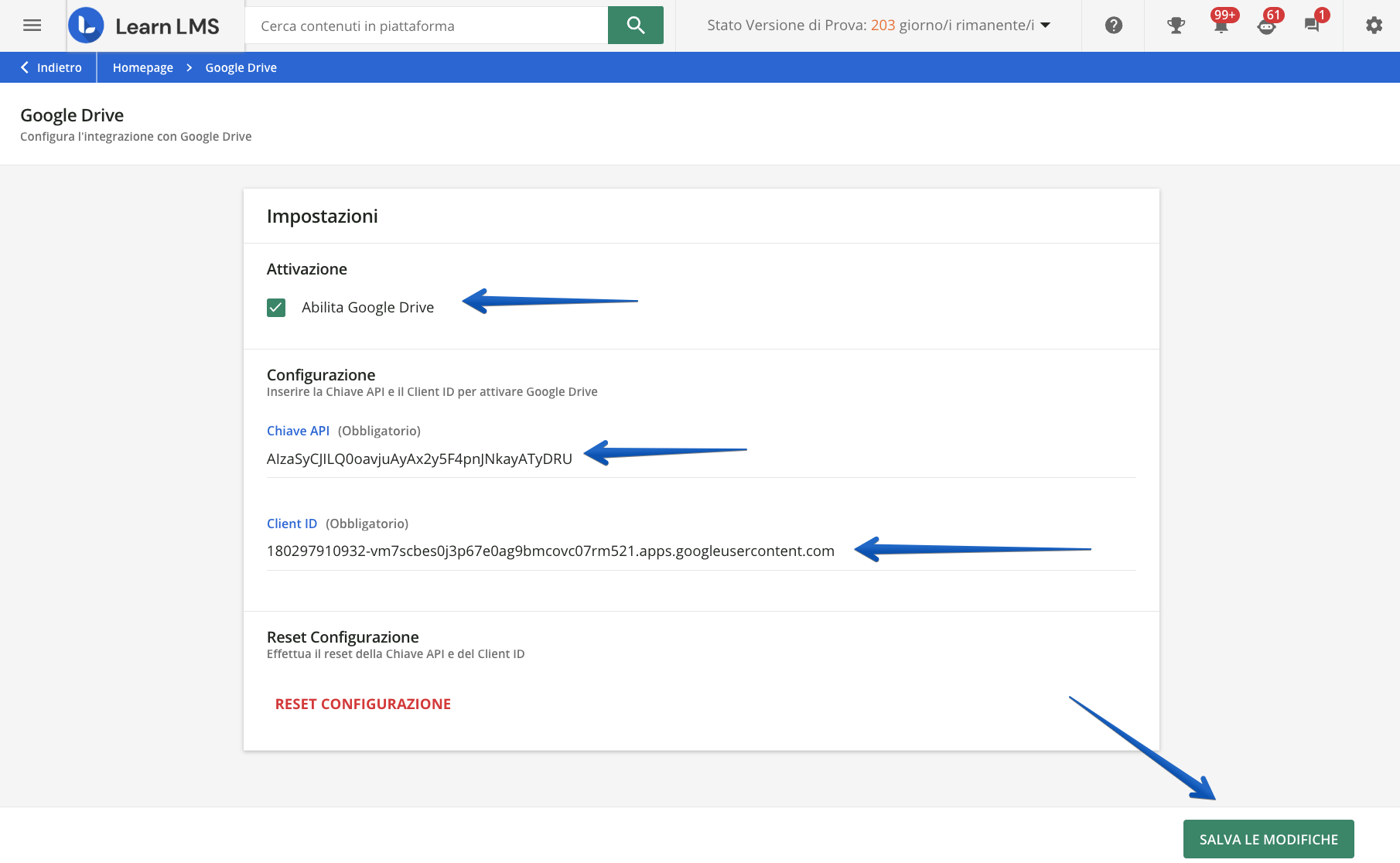Click the Chiave API input field
This screenshot has height=863, width=1400.
tap(702, 459)
